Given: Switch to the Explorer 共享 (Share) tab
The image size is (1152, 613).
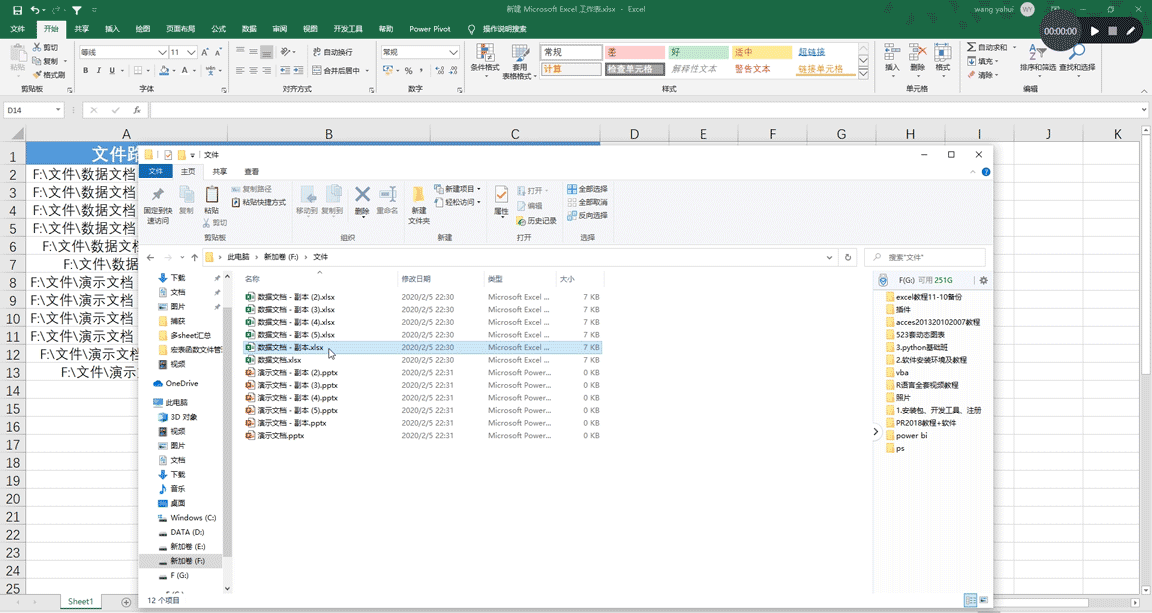Looking at the screenshot, I should (220, 171).
